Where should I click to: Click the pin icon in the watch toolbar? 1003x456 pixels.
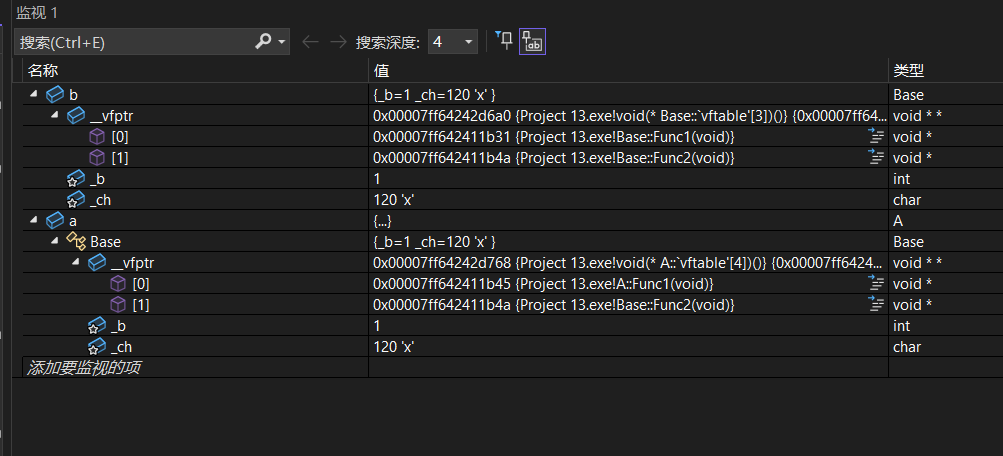[x=505, y=42]
